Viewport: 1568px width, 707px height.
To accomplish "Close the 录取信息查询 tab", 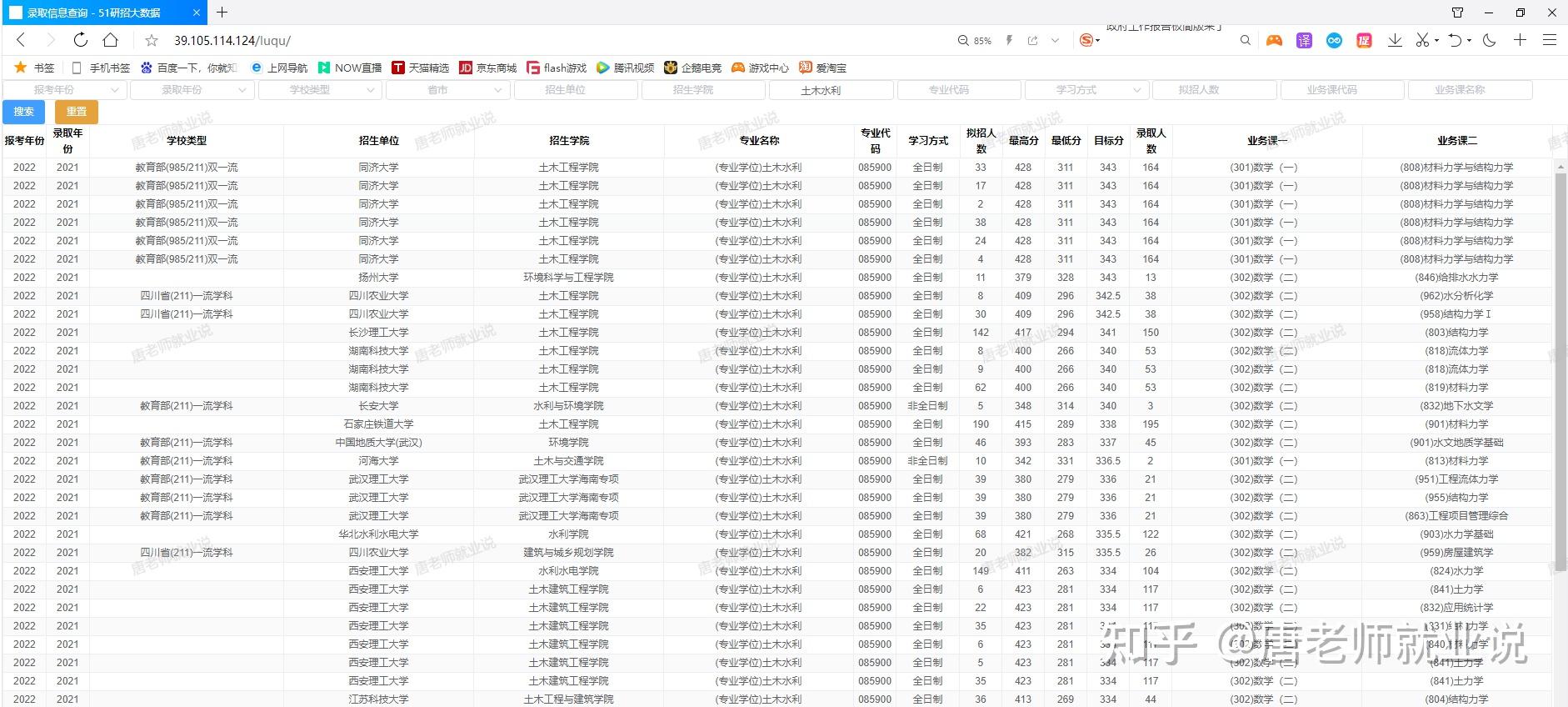I will tap(197, 13).
